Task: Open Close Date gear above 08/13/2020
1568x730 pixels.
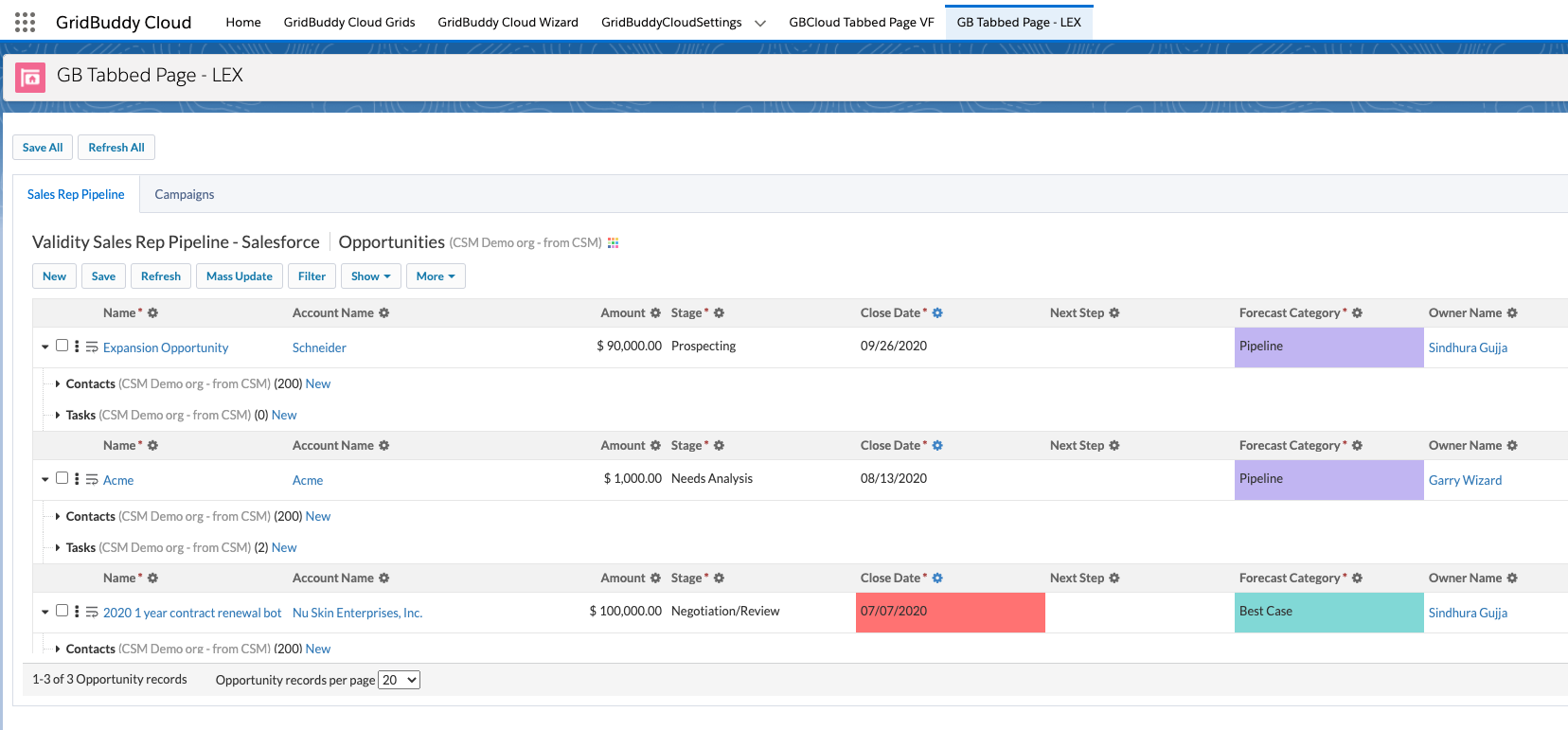Action: point(937,446)
